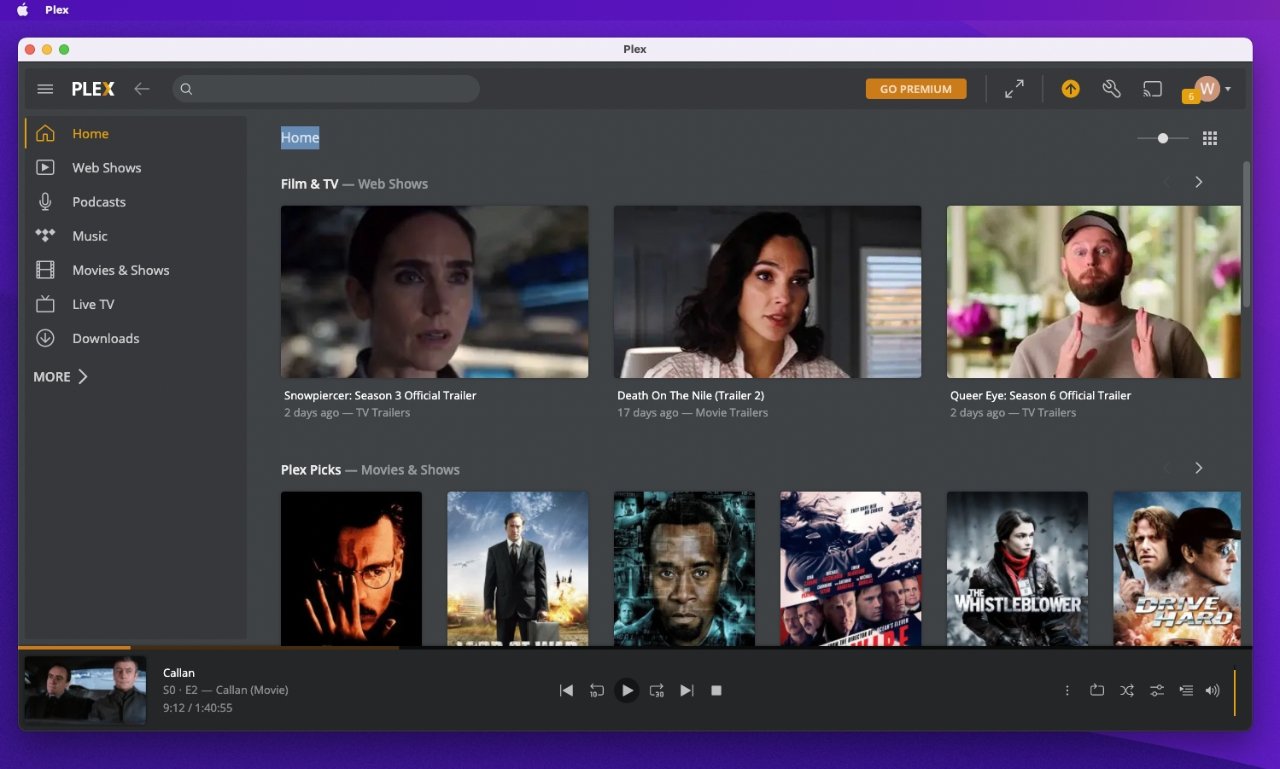
Task: Open the Plex Picks section heading
Action: point(370,470)
